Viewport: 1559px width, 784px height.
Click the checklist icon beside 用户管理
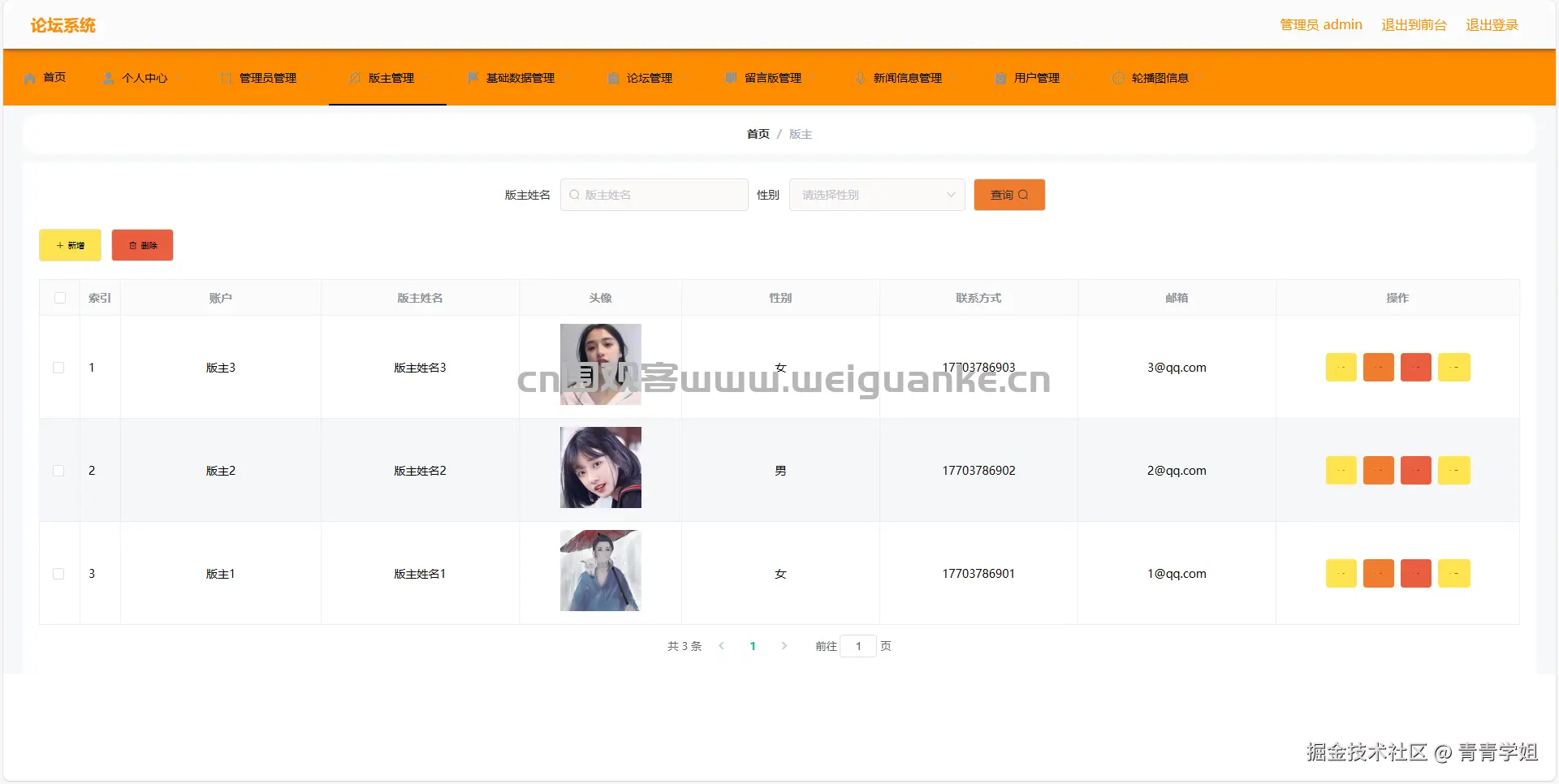pyautogui.click(x=1000, y=78)
